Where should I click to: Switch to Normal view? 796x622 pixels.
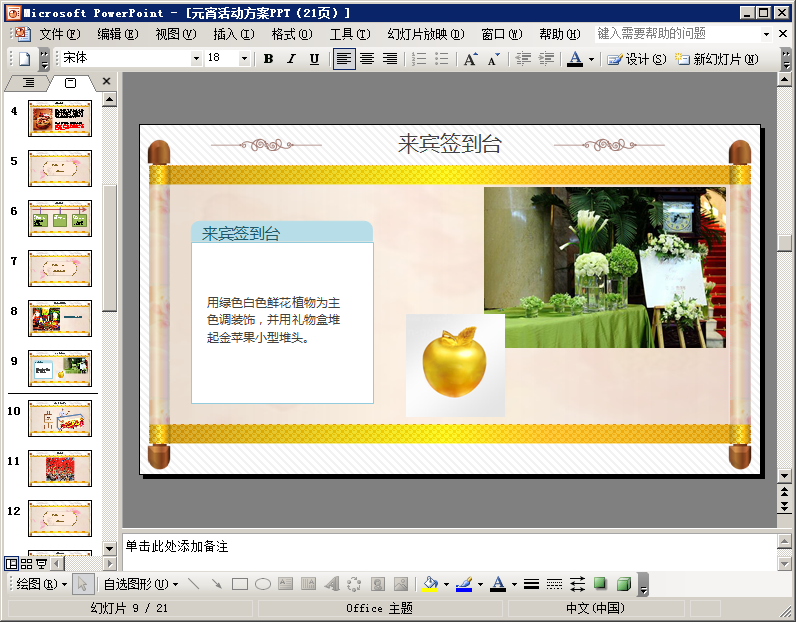point(11,564)
